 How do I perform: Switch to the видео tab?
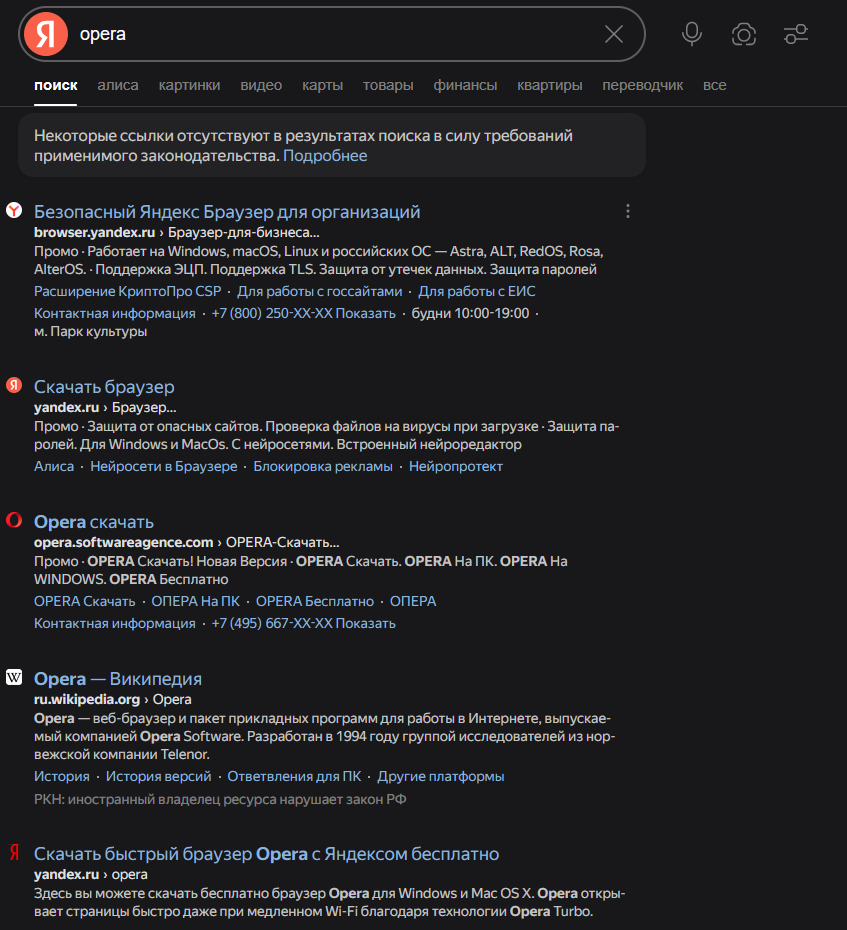point(261,85)
